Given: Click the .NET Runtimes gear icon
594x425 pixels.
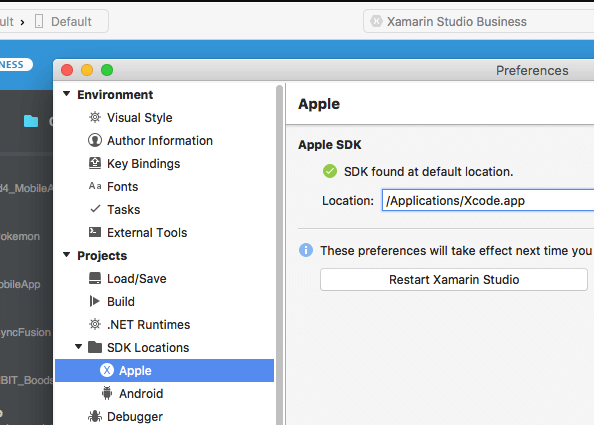Looking at the screenshot, I should point(95,324).
